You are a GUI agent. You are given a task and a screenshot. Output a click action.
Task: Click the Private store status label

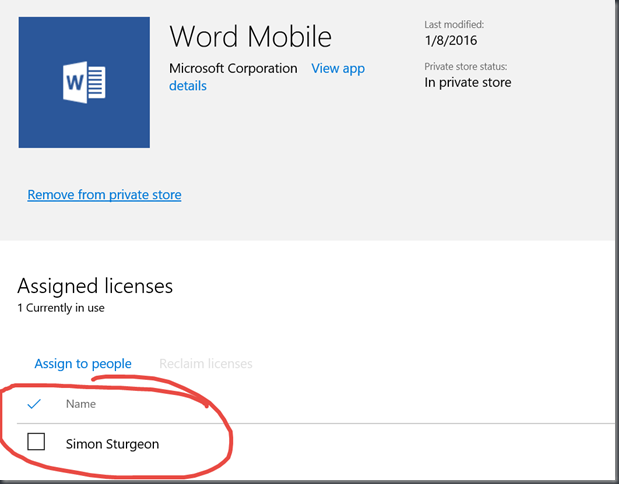point(466,66)
